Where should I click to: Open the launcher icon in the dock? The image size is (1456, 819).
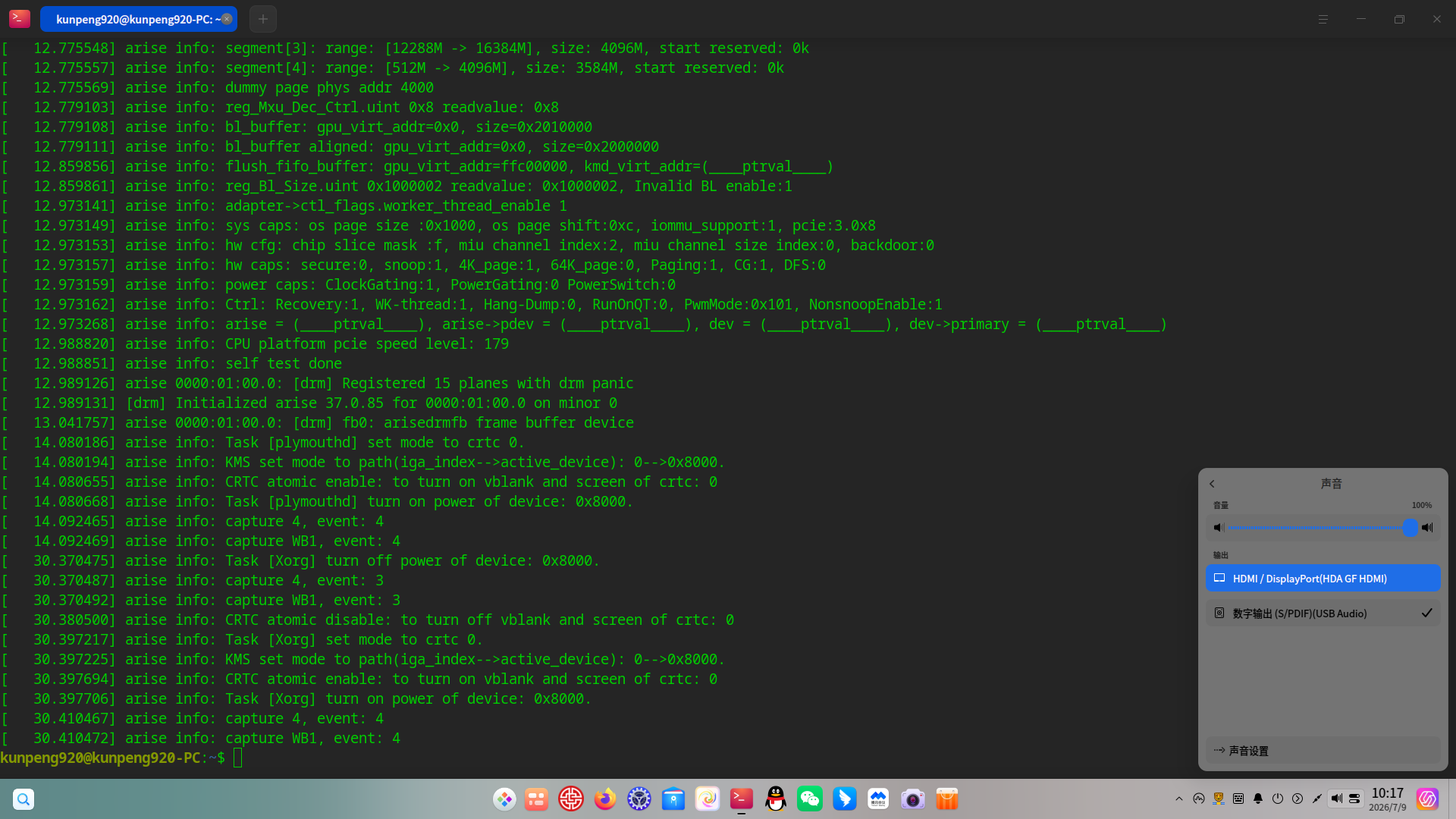504,799
